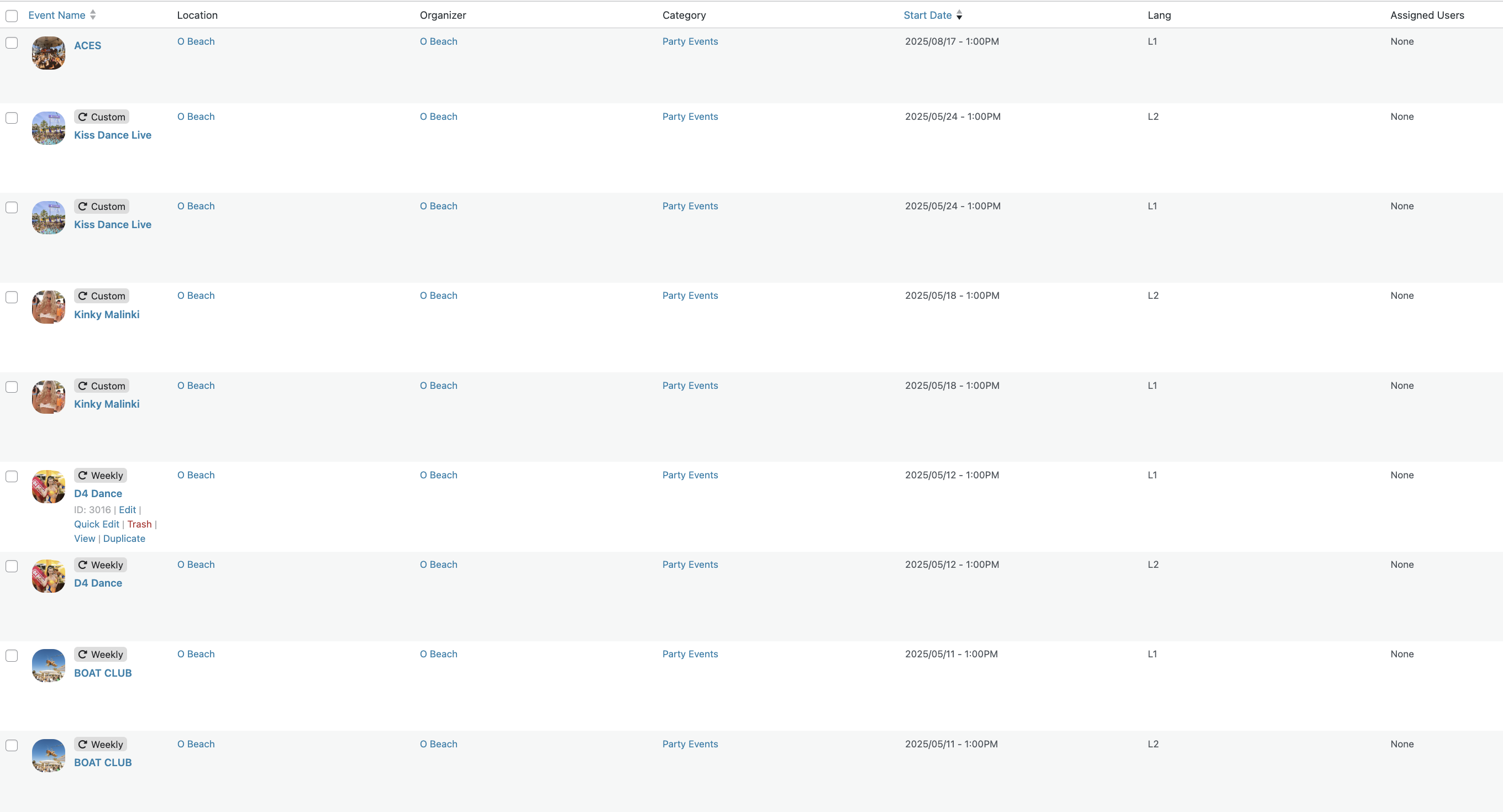This screenshot has height=812, width=1503.
Task: Open Party Events category for ACES
Action: 690,41
